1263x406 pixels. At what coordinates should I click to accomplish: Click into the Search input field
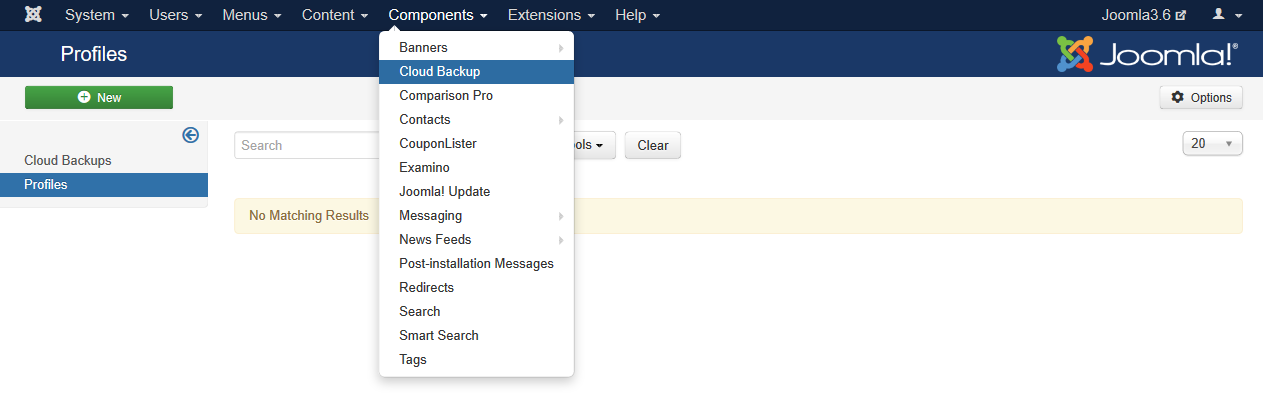point(305,145)
